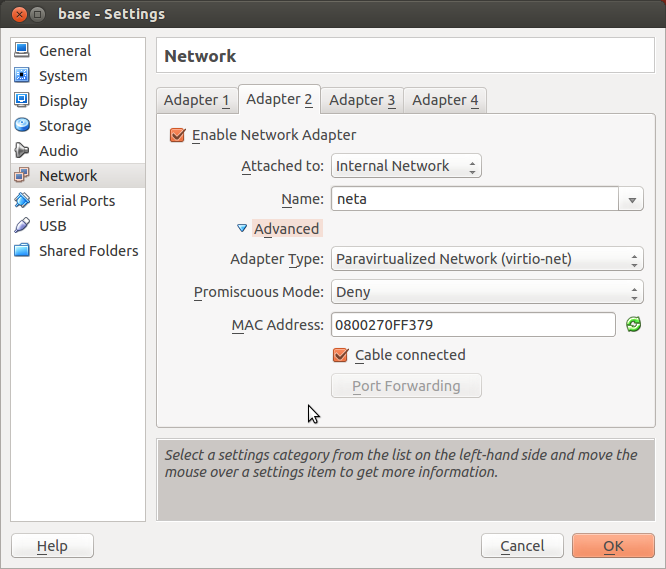666x569 pixels.
Task: Change the Promiscuous Mode dropdown
Action: [x=486, y=292]
